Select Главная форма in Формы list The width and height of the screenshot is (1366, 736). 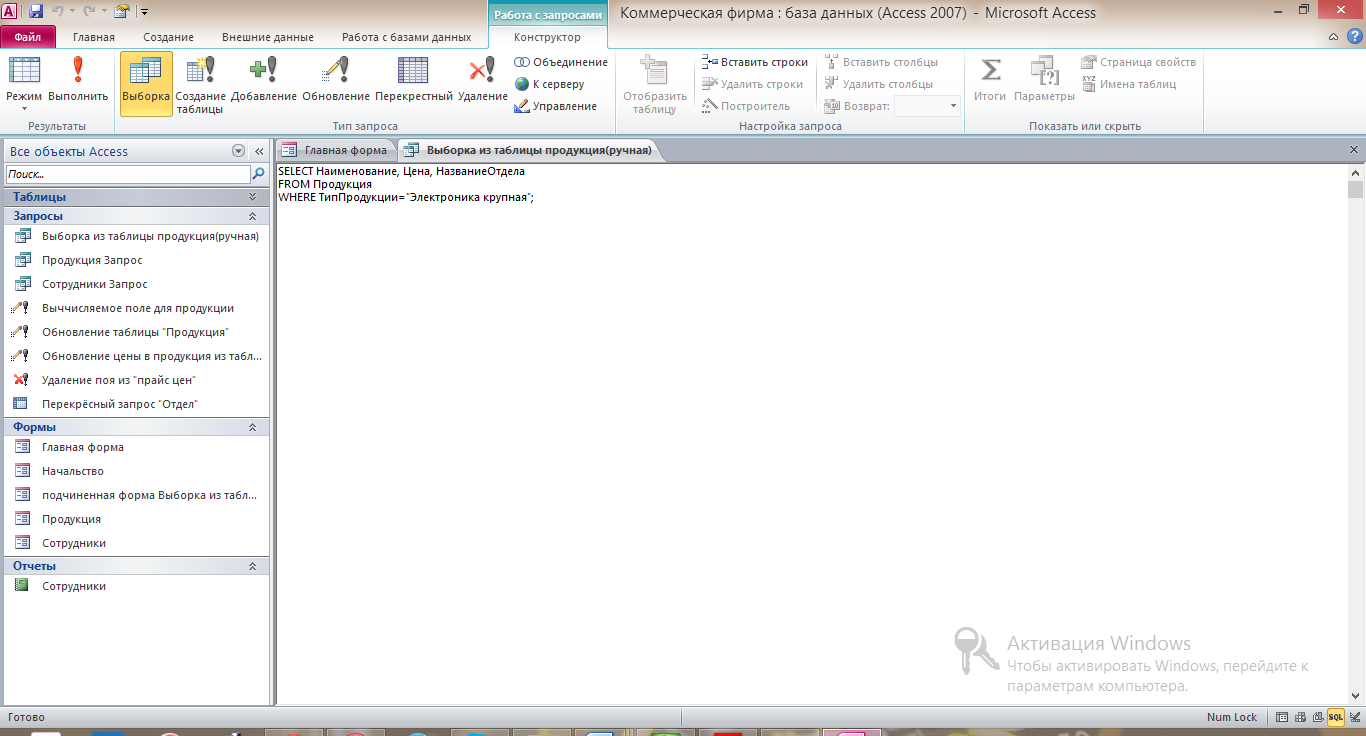pyautogui.click(x=136, y=447)
